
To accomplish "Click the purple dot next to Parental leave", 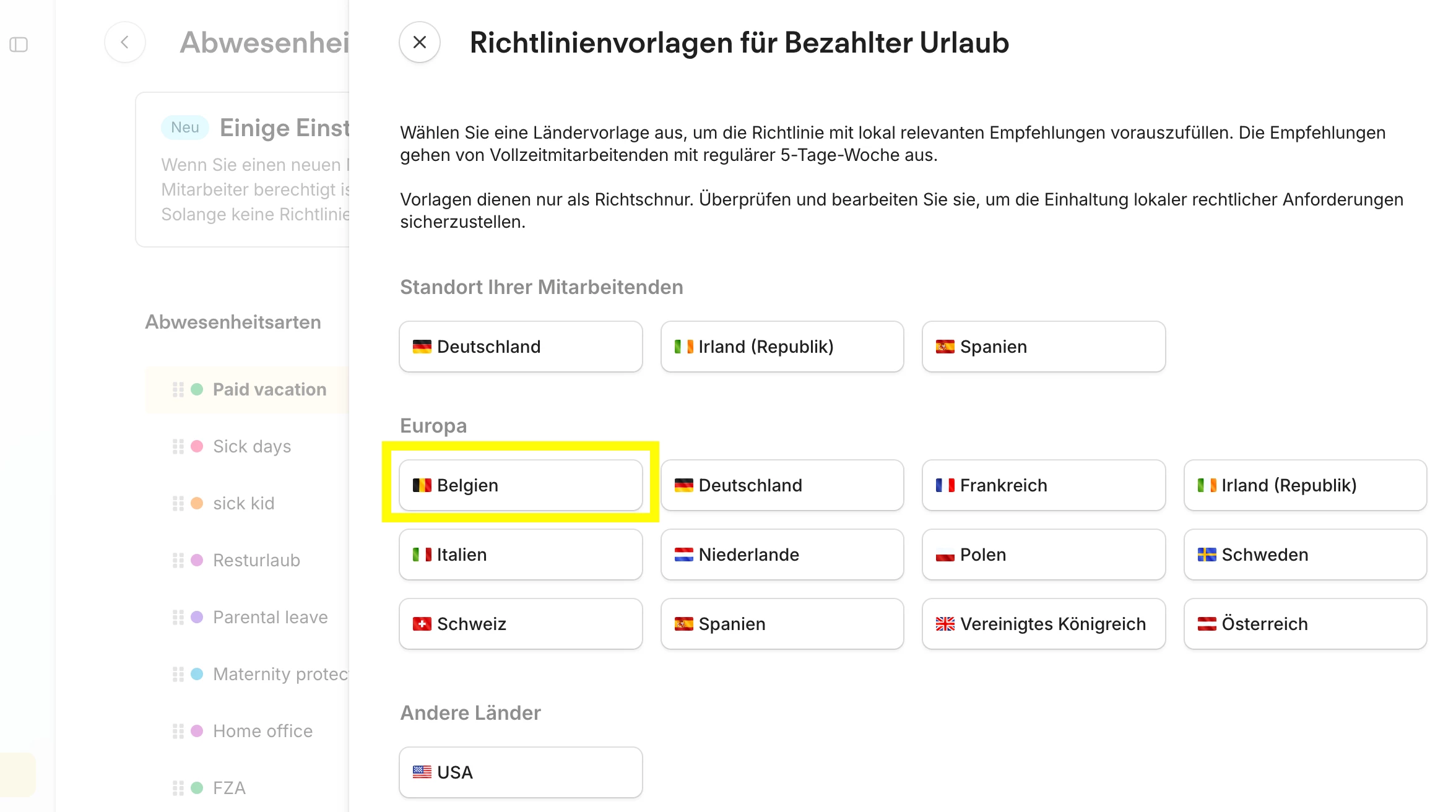I will pos(197,617).
